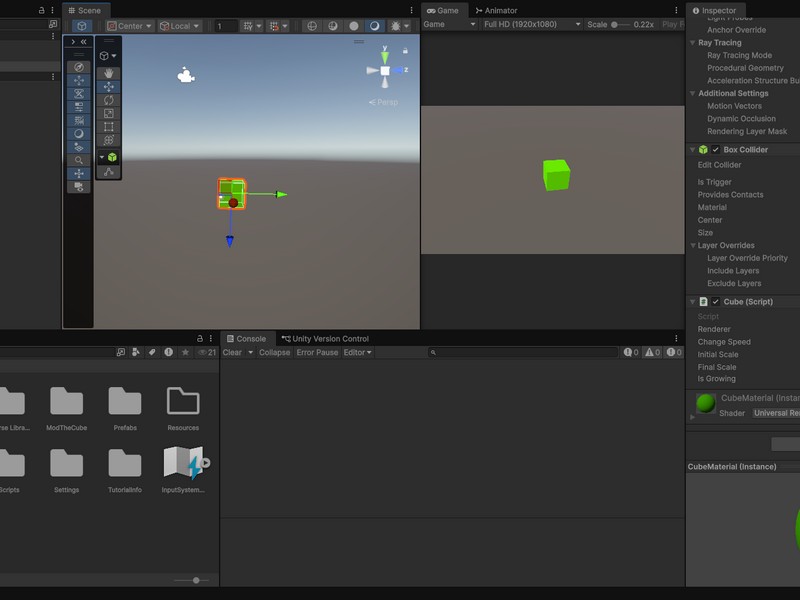Click the Persp projection label
The height and width of the screenshot is (600, 800).
383,102
